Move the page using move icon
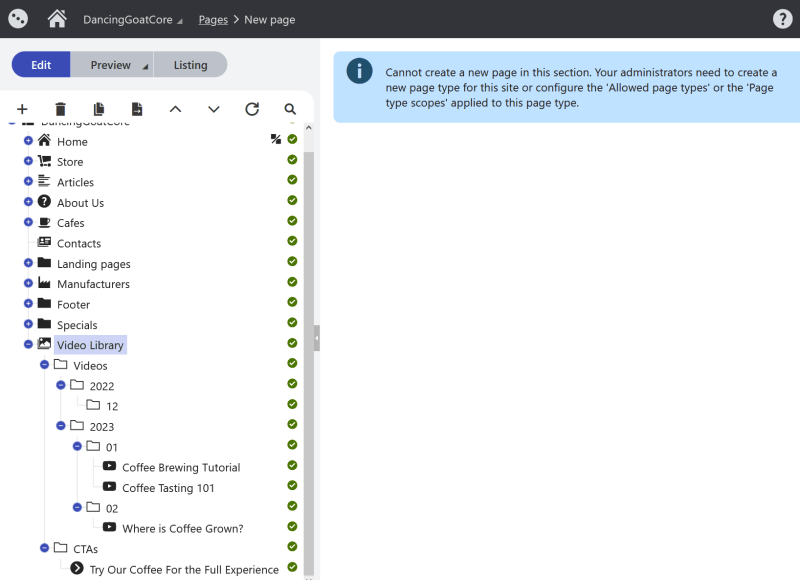Viewport: 800px width, 580px height. coord(137,109)
